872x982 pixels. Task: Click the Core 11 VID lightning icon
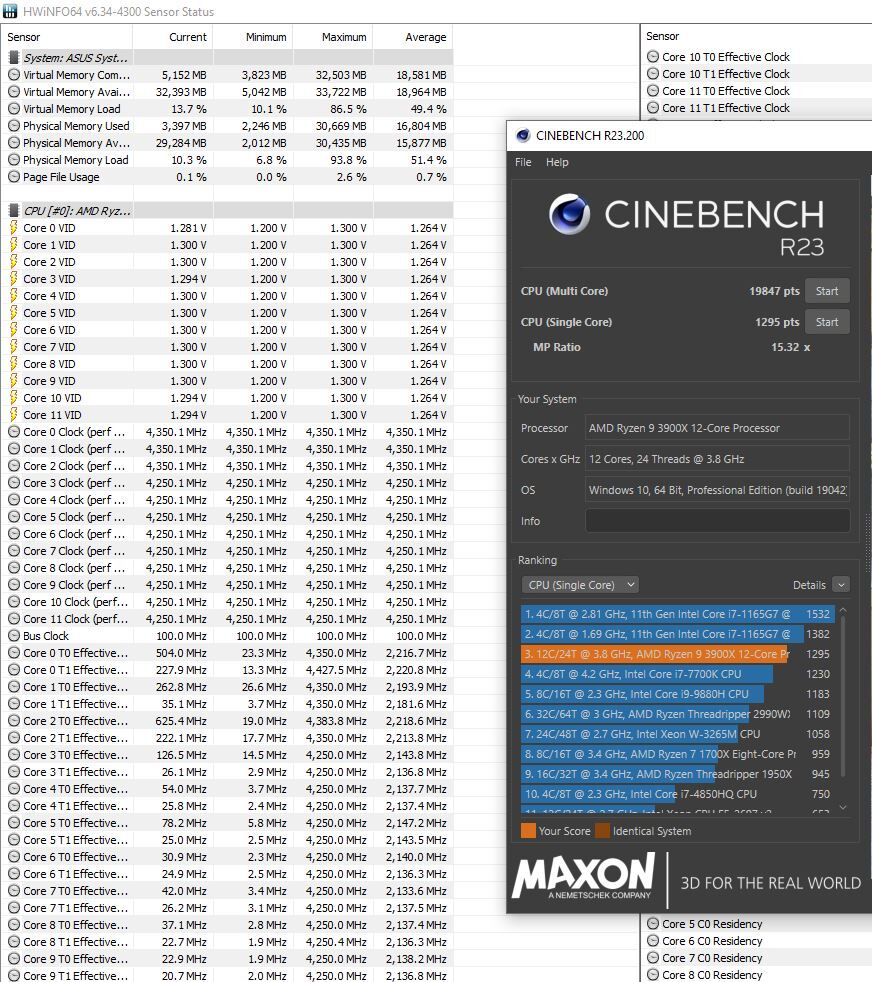click(13, 415)
